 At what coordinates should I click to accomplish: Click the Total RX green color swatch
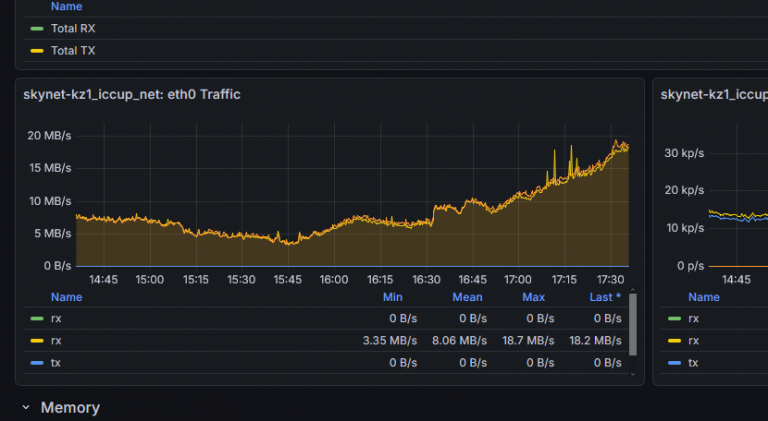coord(37,28)
